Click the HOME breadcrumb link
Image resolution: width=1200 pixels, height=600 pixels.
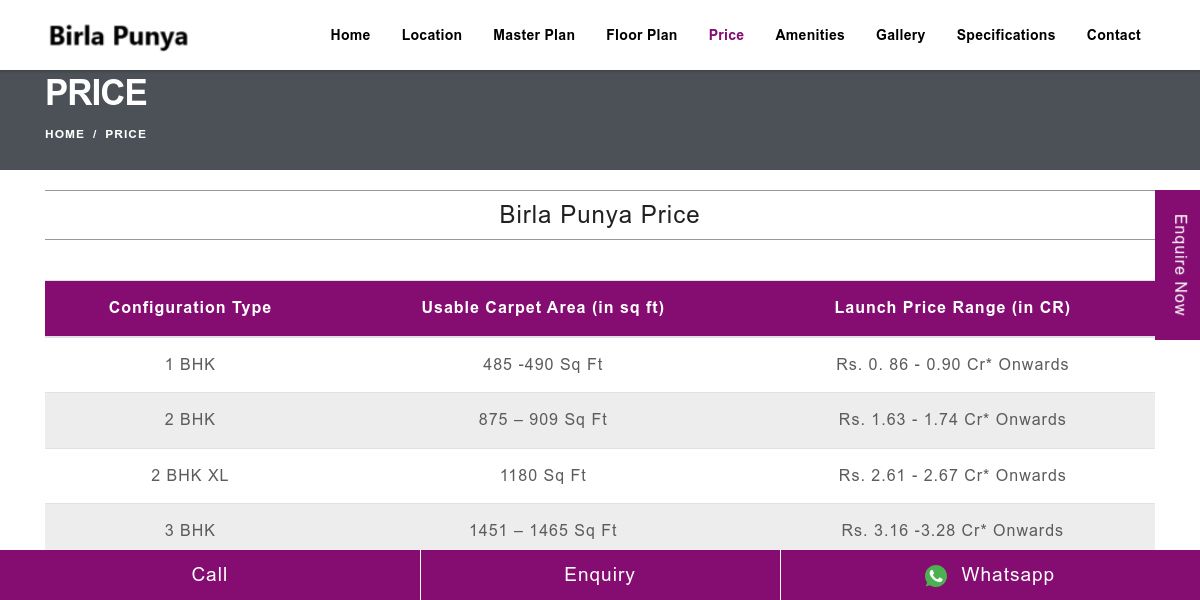click(x=65, y=134)
